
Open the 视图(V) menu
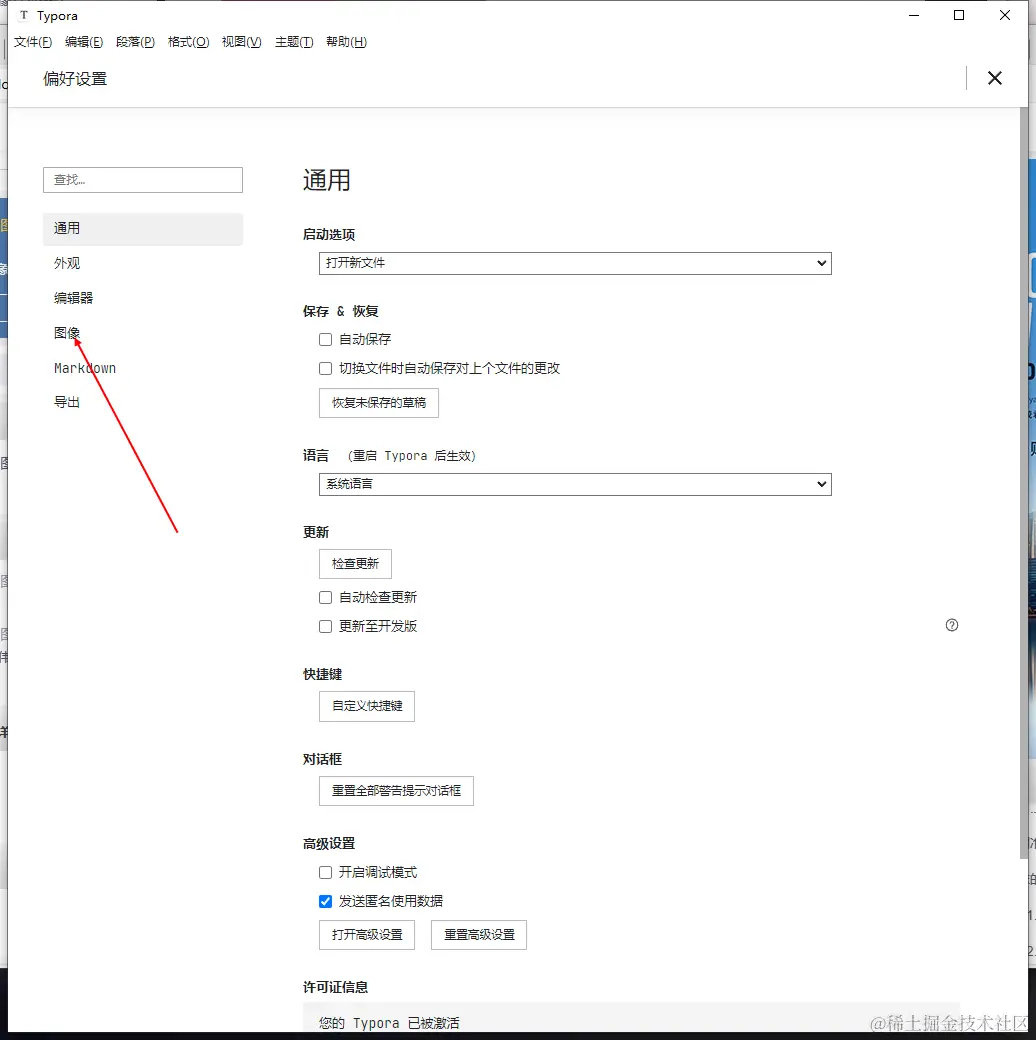241,42
